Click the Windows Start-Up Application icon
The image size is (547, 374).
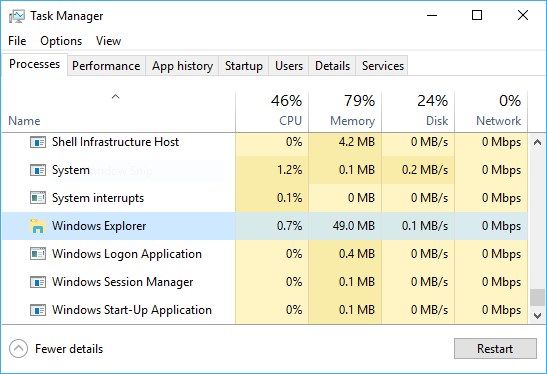(38, 310)
